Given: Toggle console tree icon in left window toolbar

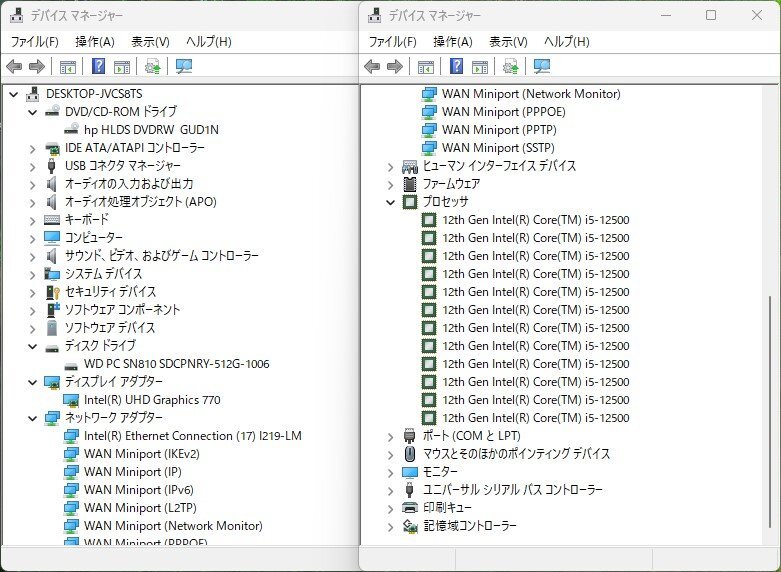Looking at the screenshot, I should (68, 67).
